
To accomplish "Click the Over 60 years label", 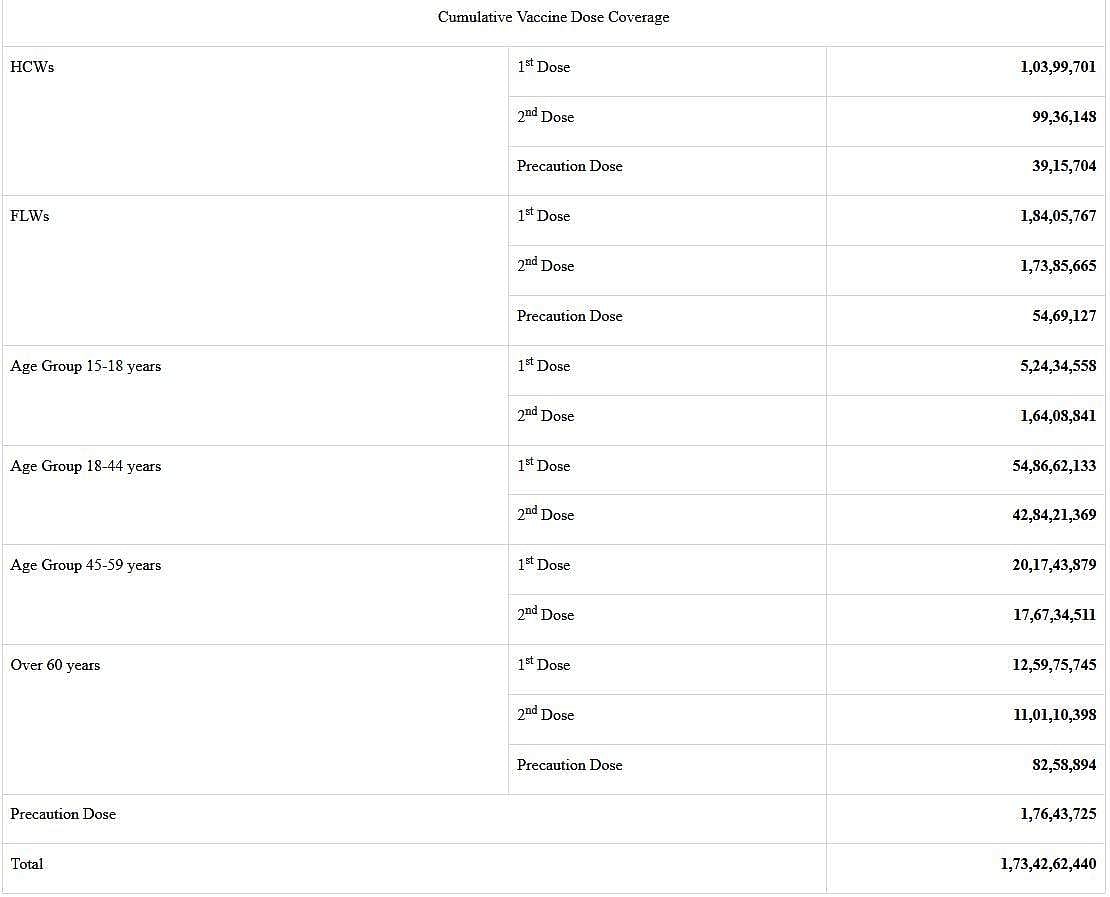I will tap(55, 665).
